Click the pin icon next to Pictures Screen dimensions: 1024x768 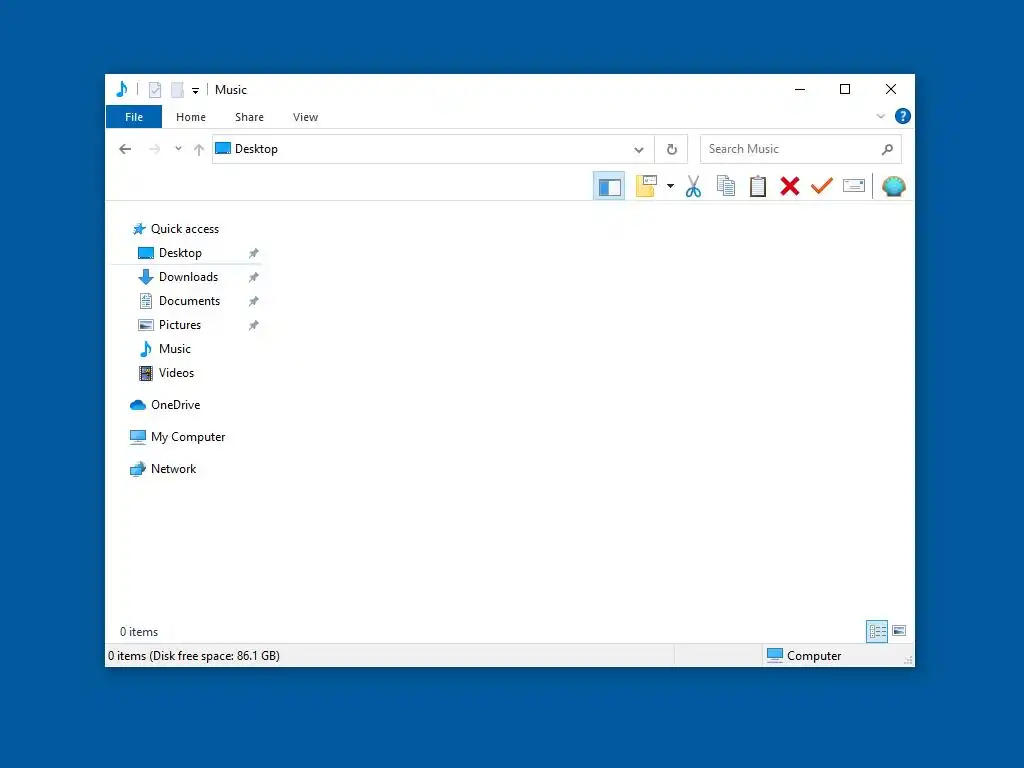click(253, 325)
